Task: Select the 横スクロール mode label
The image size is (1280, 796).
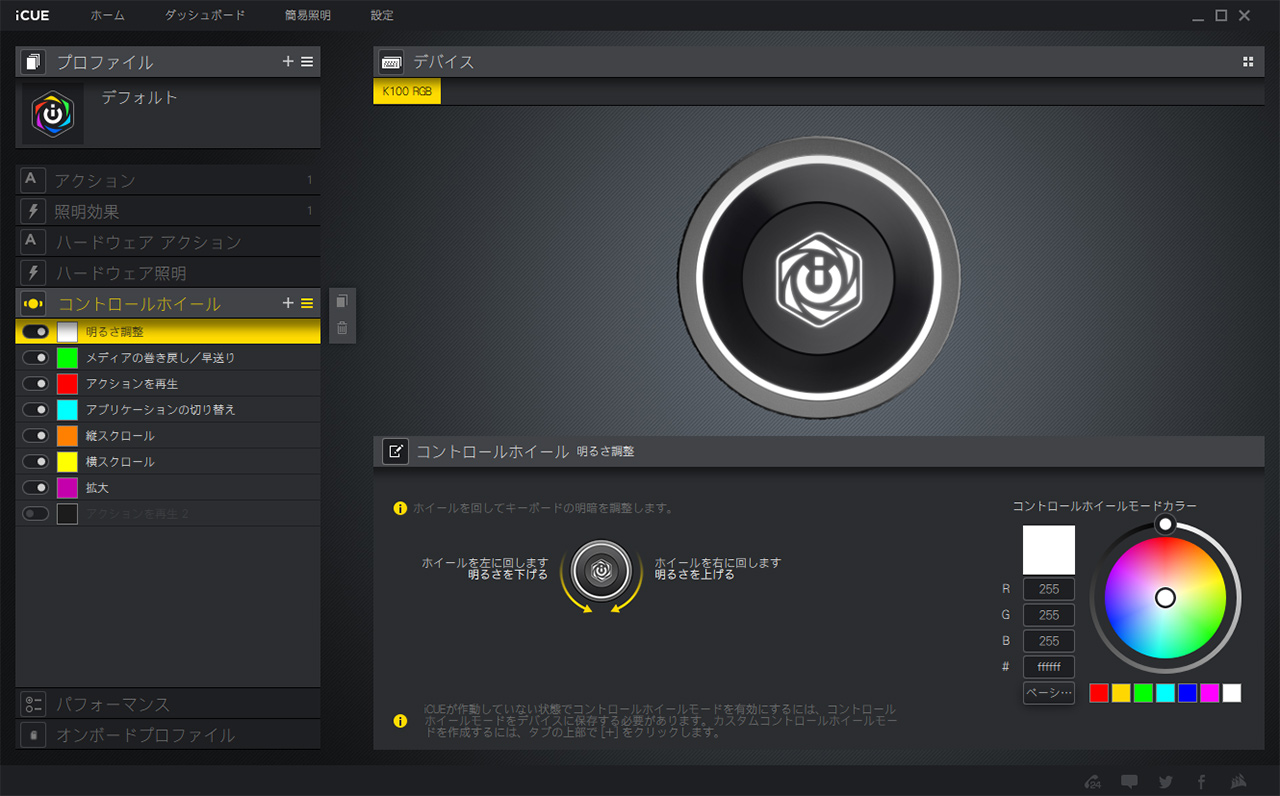Action: coord(120,462)
